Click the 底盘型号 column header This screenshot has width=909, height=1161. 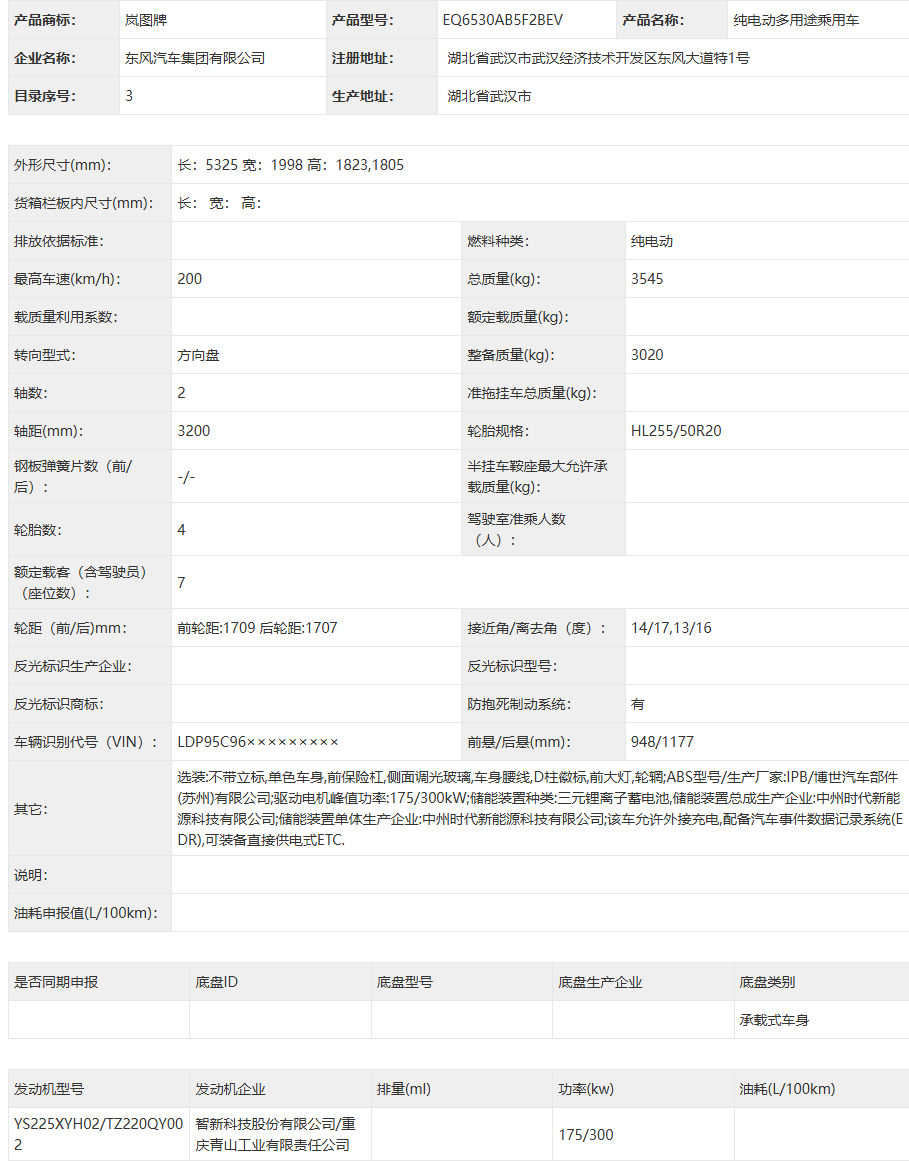pyautogui.click(x=404, y=982)
